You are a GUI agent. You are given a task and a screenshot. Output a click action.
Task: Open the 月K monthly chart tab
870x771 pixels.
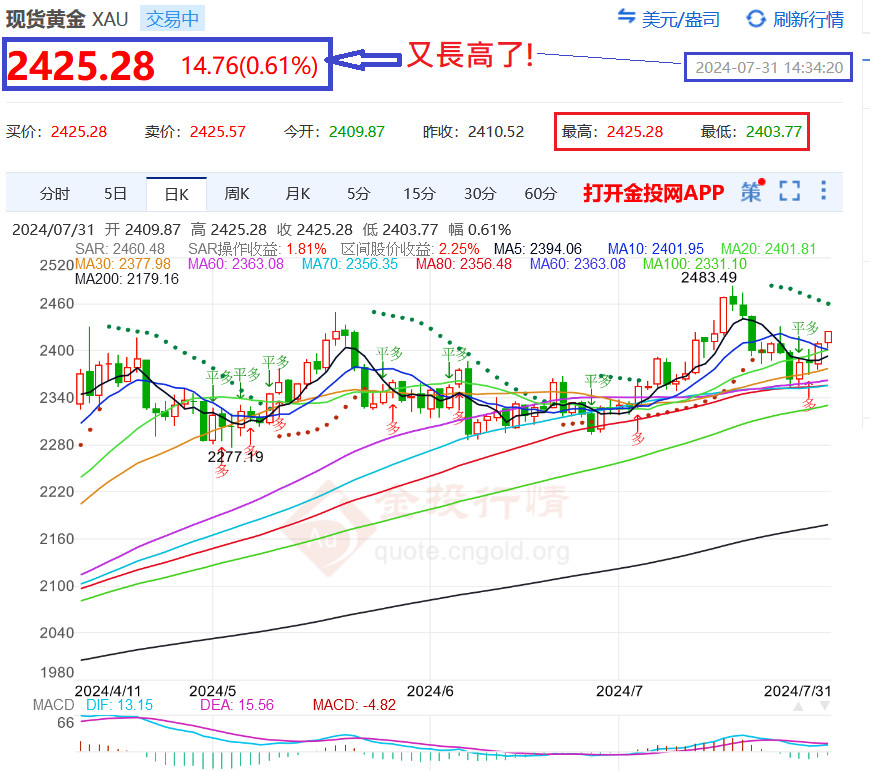[298, 194]
